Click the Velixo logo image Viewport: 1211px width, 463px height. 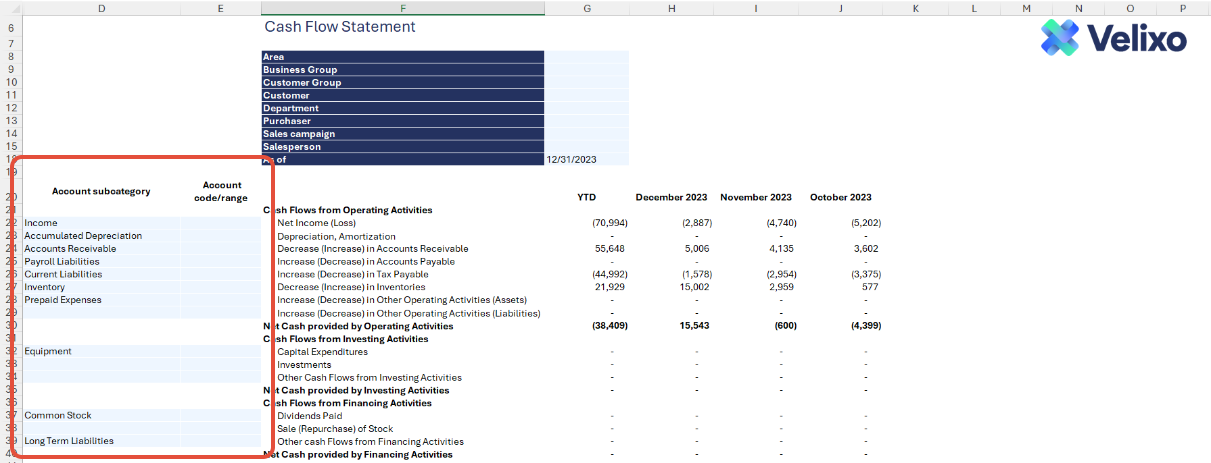point(1114,38)
